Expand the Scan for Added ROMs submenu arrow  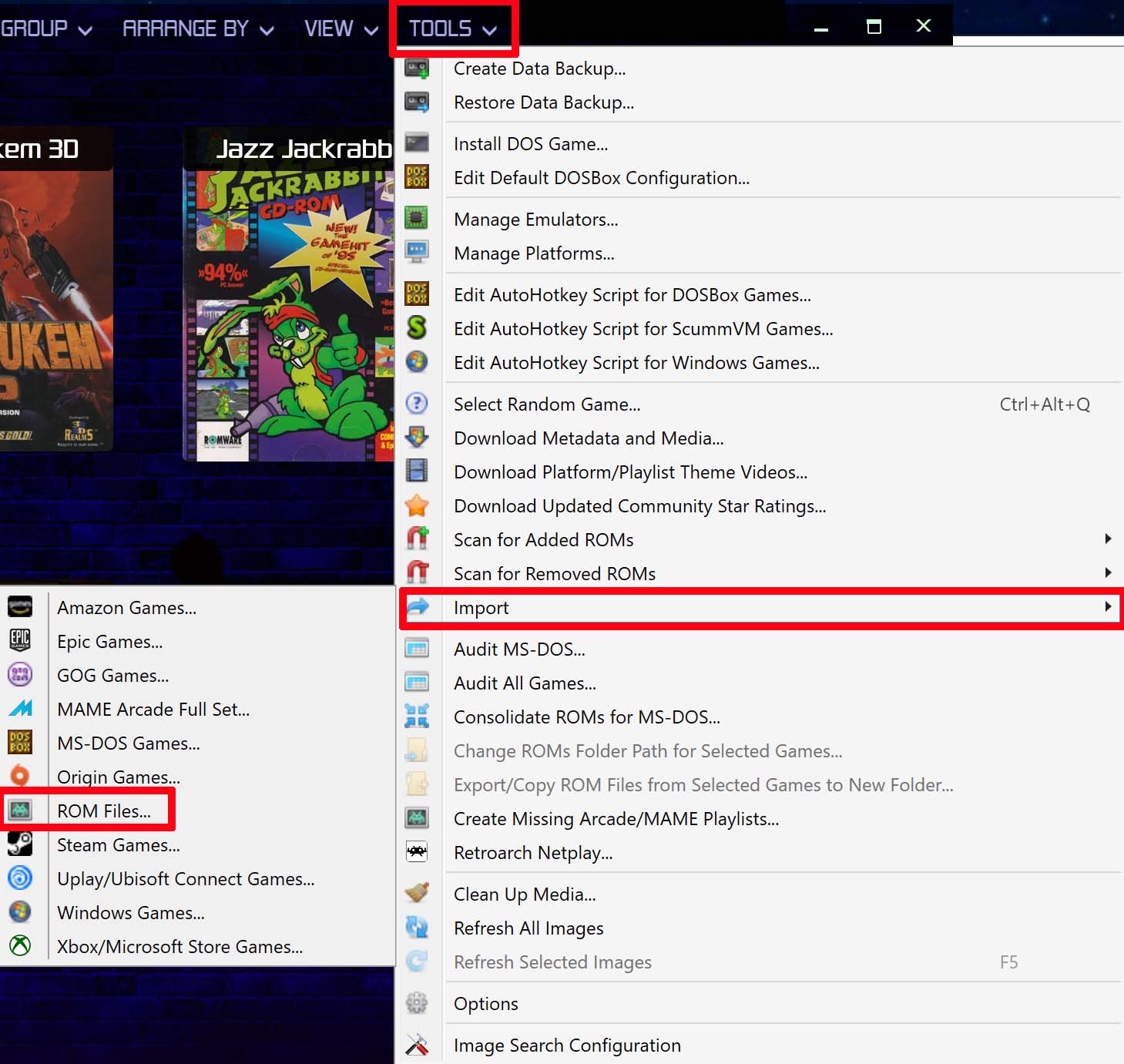pos(1108,539)
